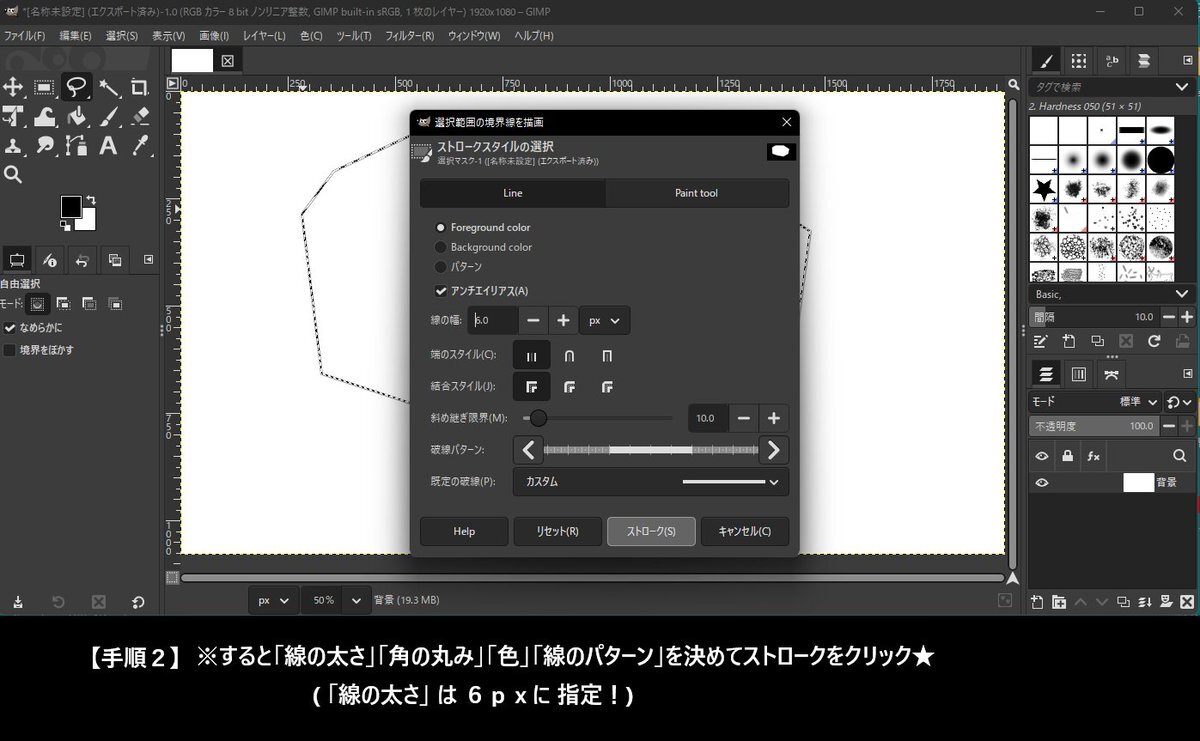Open the Undo History tab
Screen dimensions: 1200x741
click(x=82, y=260)
